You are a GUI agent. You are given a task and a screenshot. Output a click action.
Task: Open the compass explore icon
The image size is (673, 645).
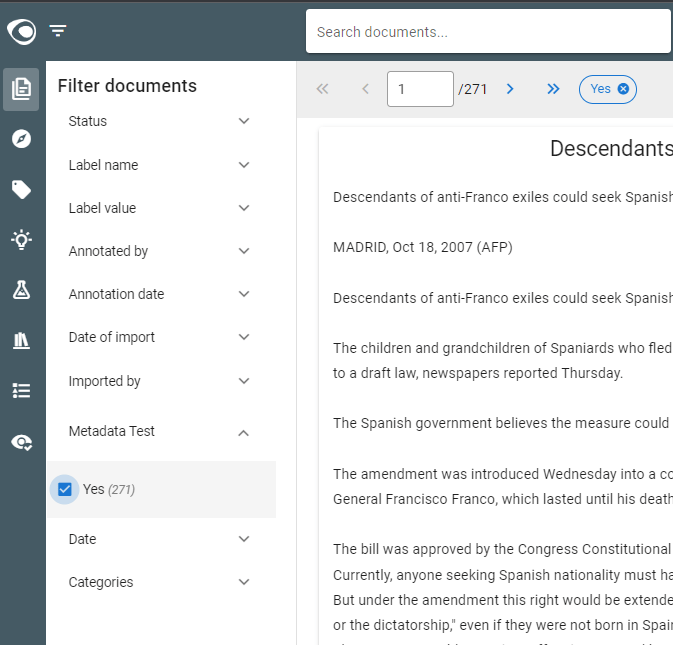click(x=21, y=139)
